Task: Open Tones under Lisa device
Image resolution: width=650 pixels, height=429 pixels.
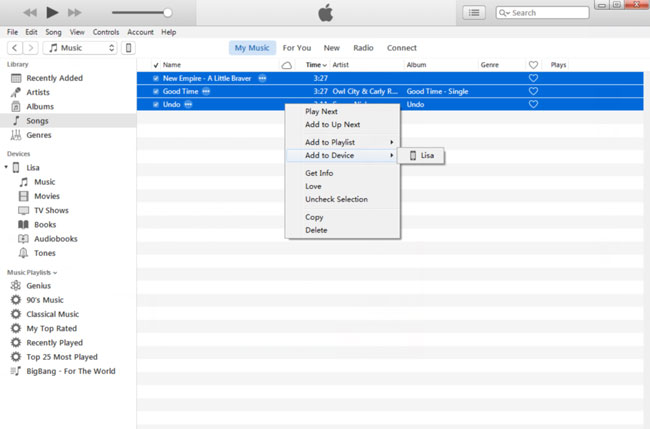Action: (x=44, y=253)
